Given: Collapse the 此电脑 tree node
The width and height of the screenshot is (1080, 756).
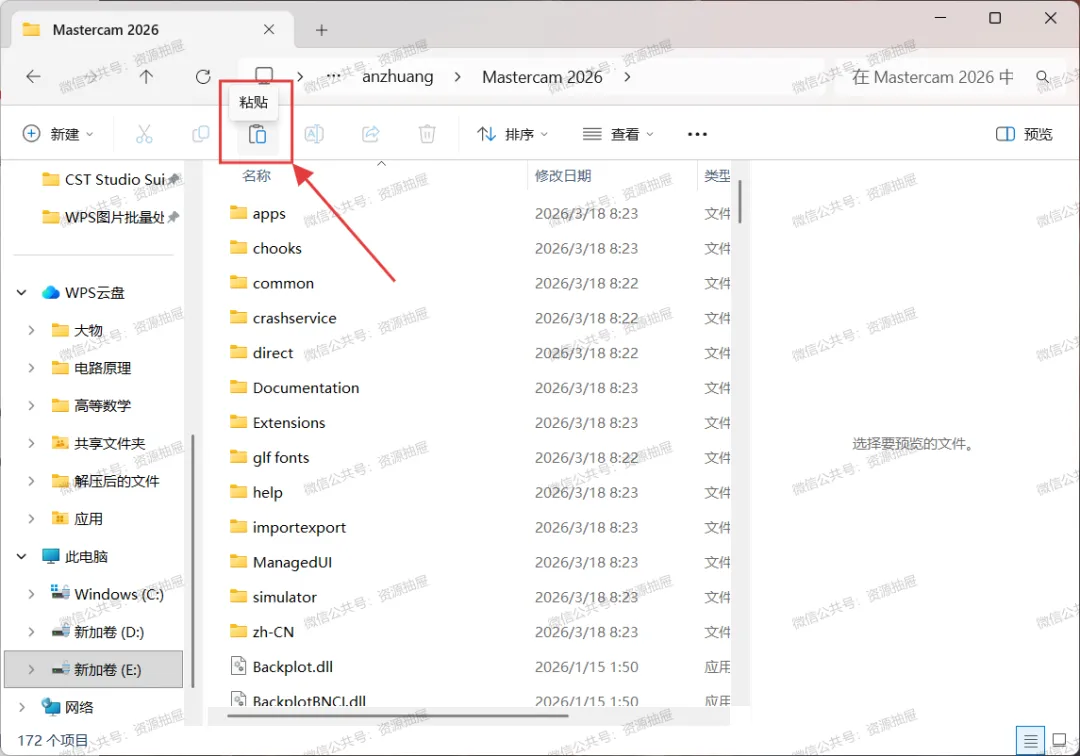Looking at the screenshot, I should point(22,556).
